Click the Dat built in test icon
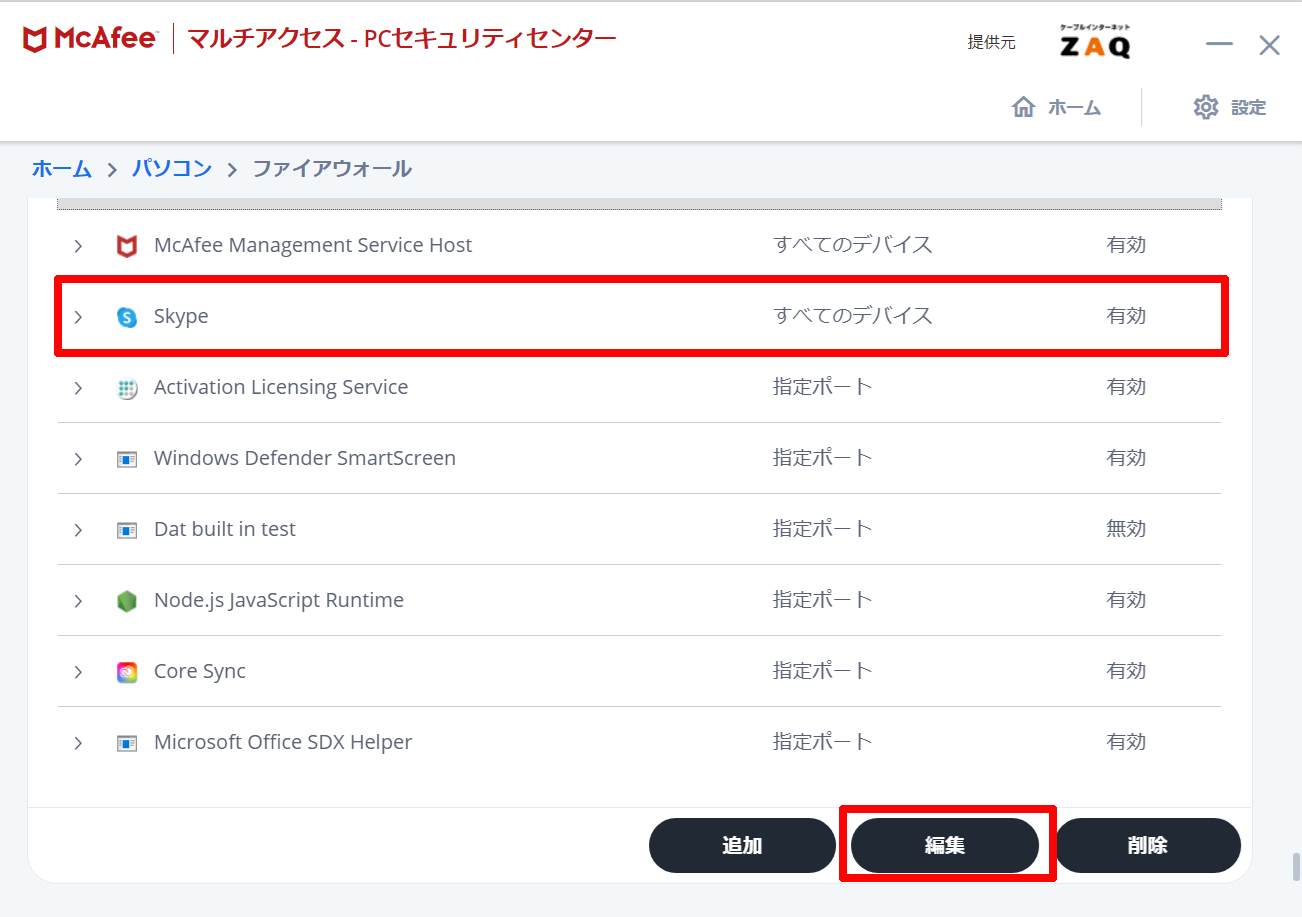The image size is (1302, 917). point(126,530)
